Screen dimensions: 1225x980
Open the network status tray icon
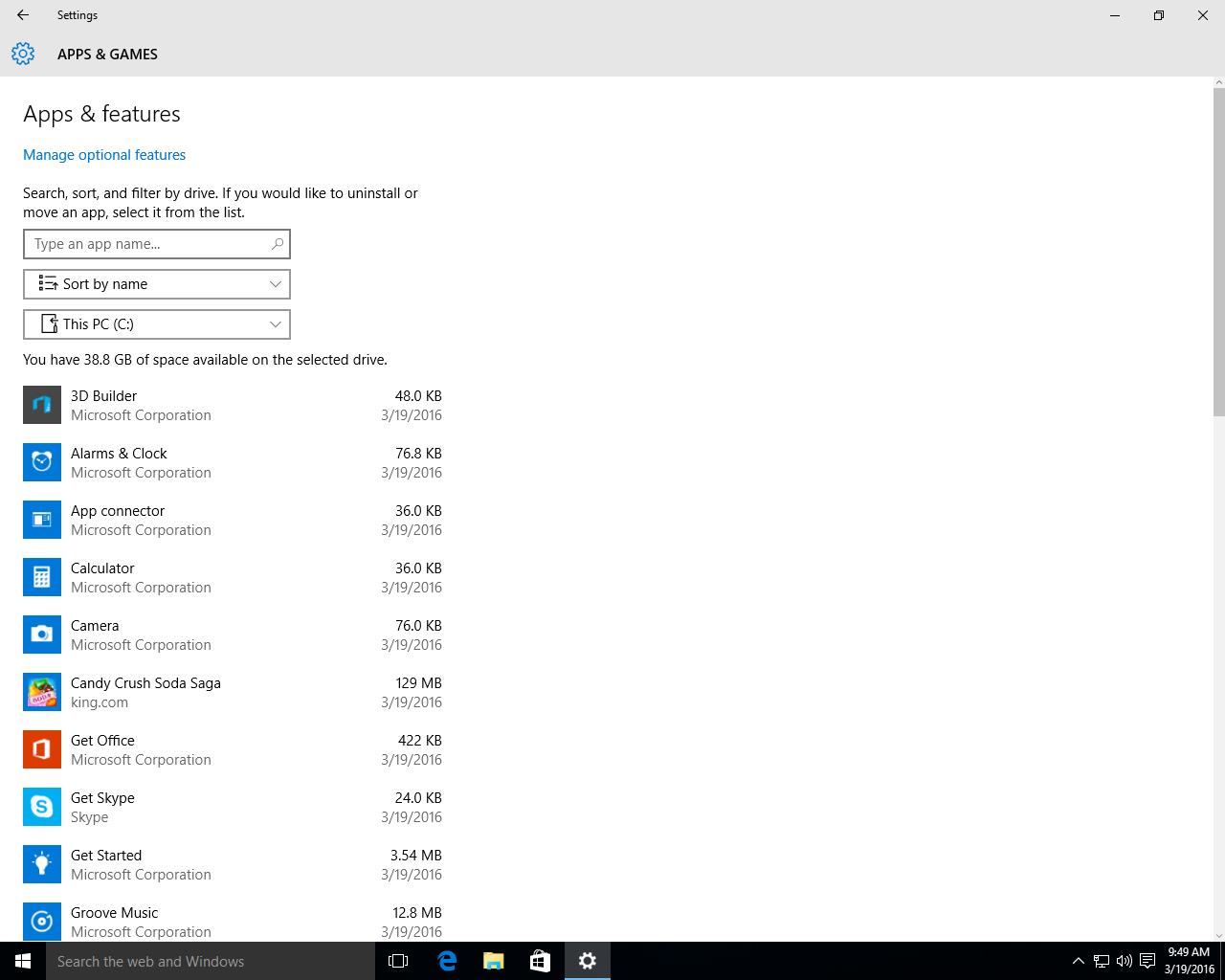[1102, 961]
